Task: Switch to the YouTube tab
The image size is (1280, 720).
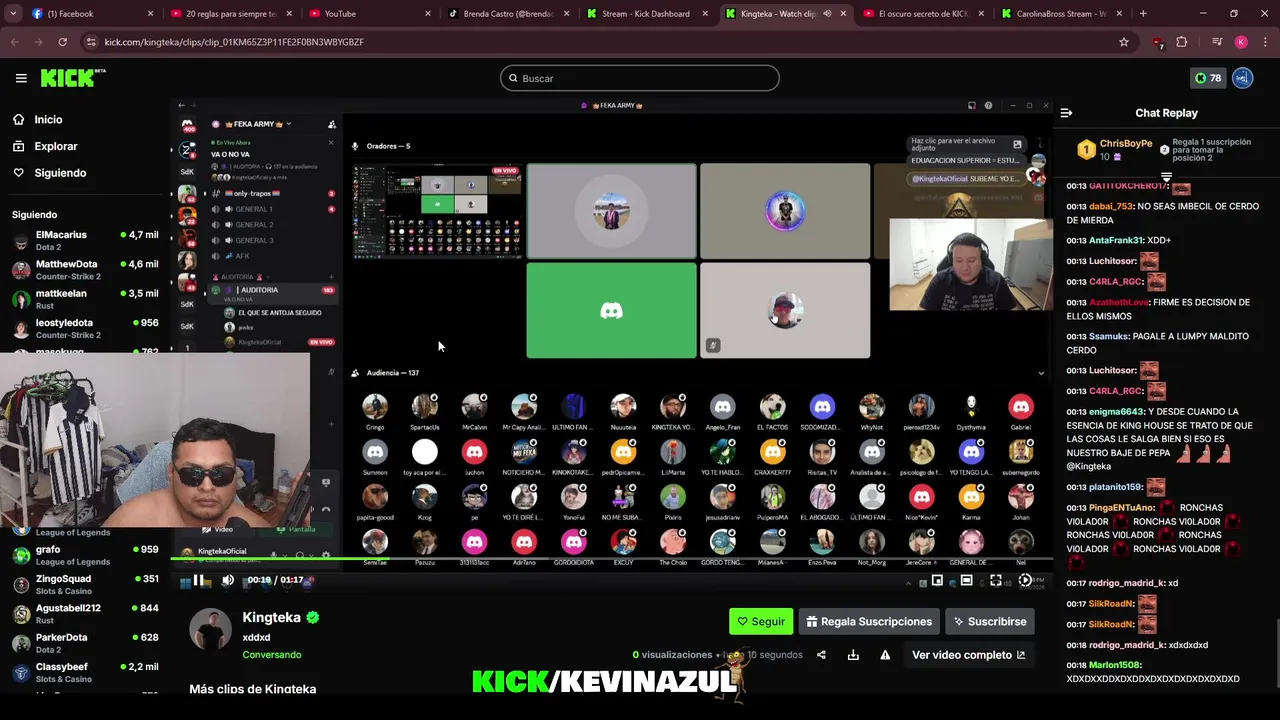Action: (370, 14)
